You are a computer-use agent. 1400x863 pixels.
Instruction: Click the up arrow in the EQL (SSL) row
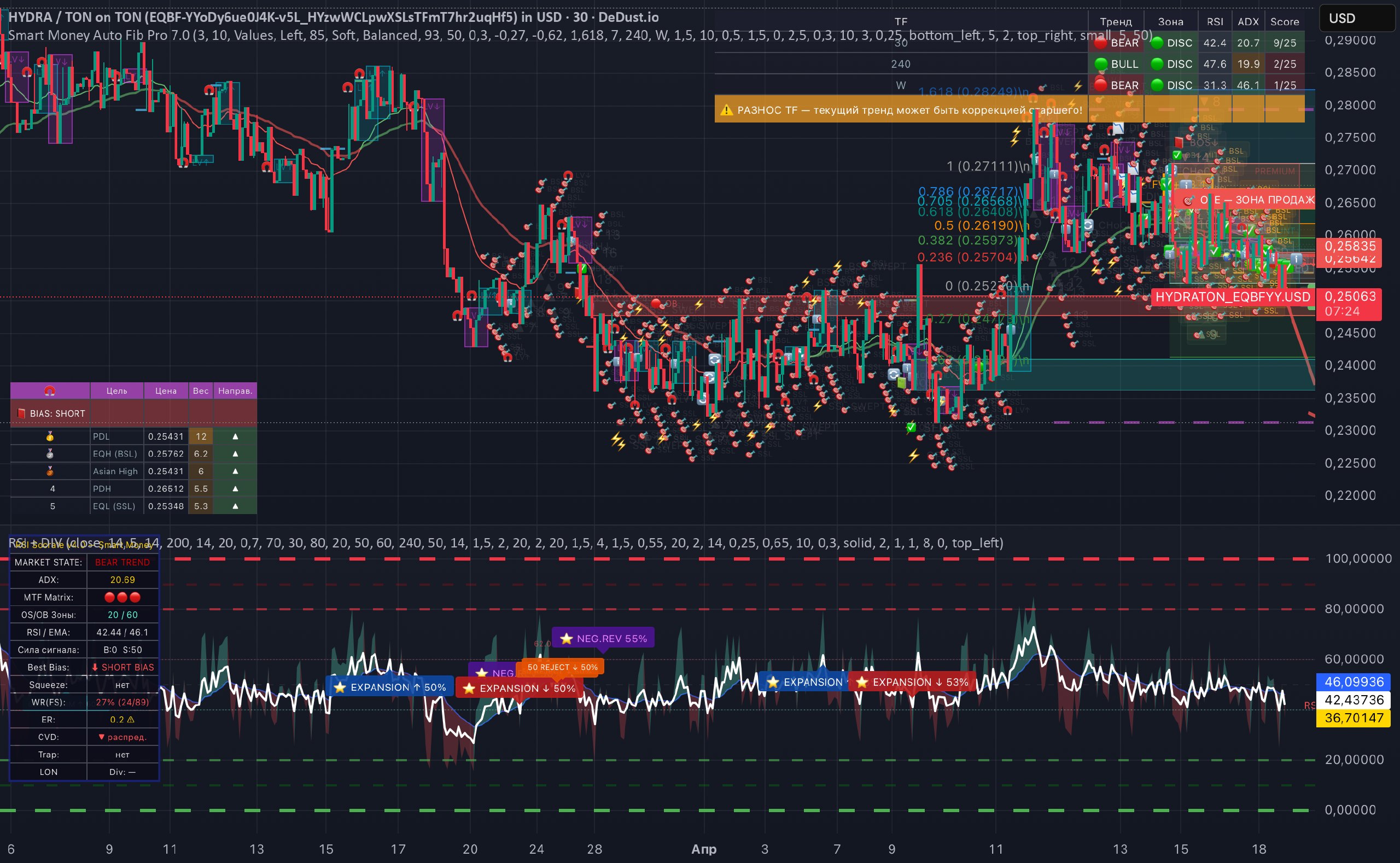pos(235,506)
